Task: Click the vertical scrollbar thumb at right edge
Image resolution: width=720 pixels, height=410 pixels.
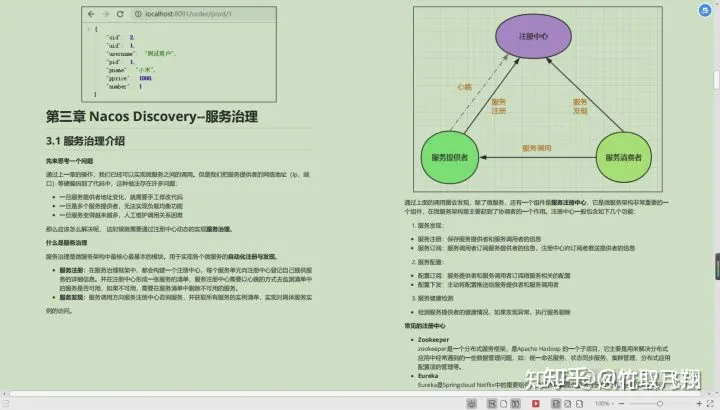Action: coord(717,79)
